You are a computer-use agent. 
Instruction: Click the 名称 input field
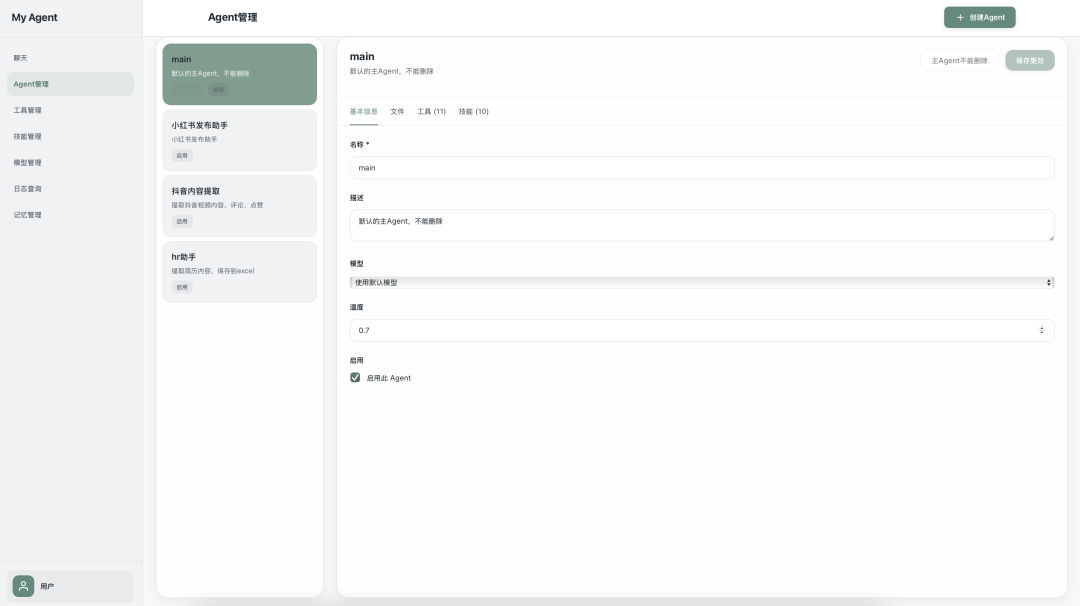coord(701,168)
